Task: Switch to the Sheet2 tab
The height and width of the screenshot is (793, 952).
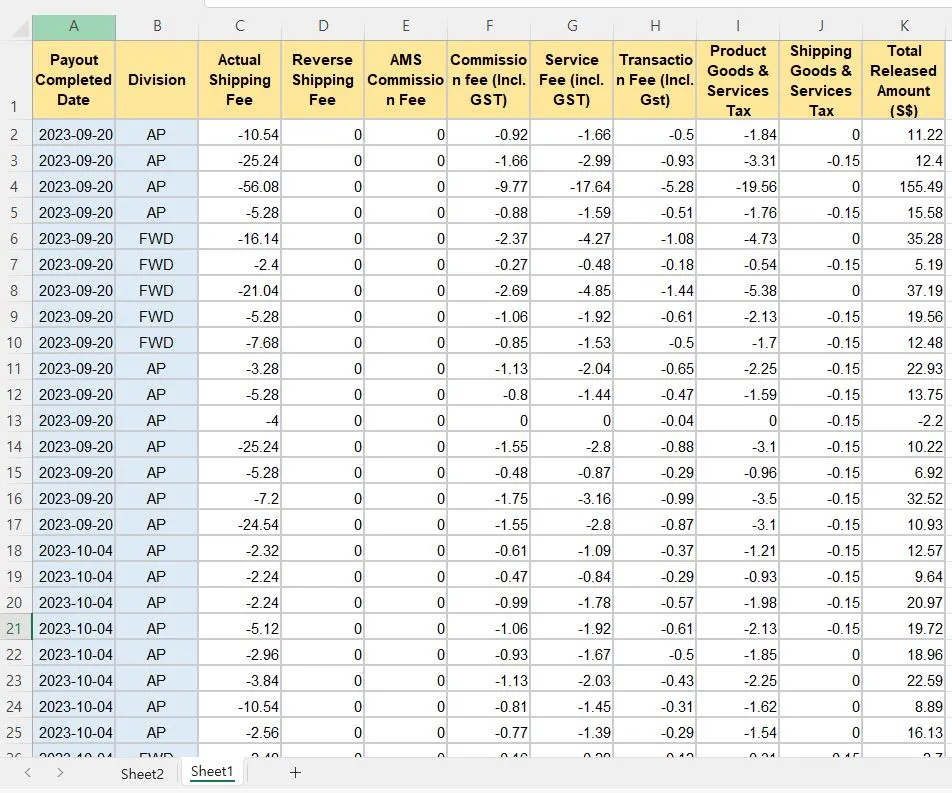Action: [142, 774]
